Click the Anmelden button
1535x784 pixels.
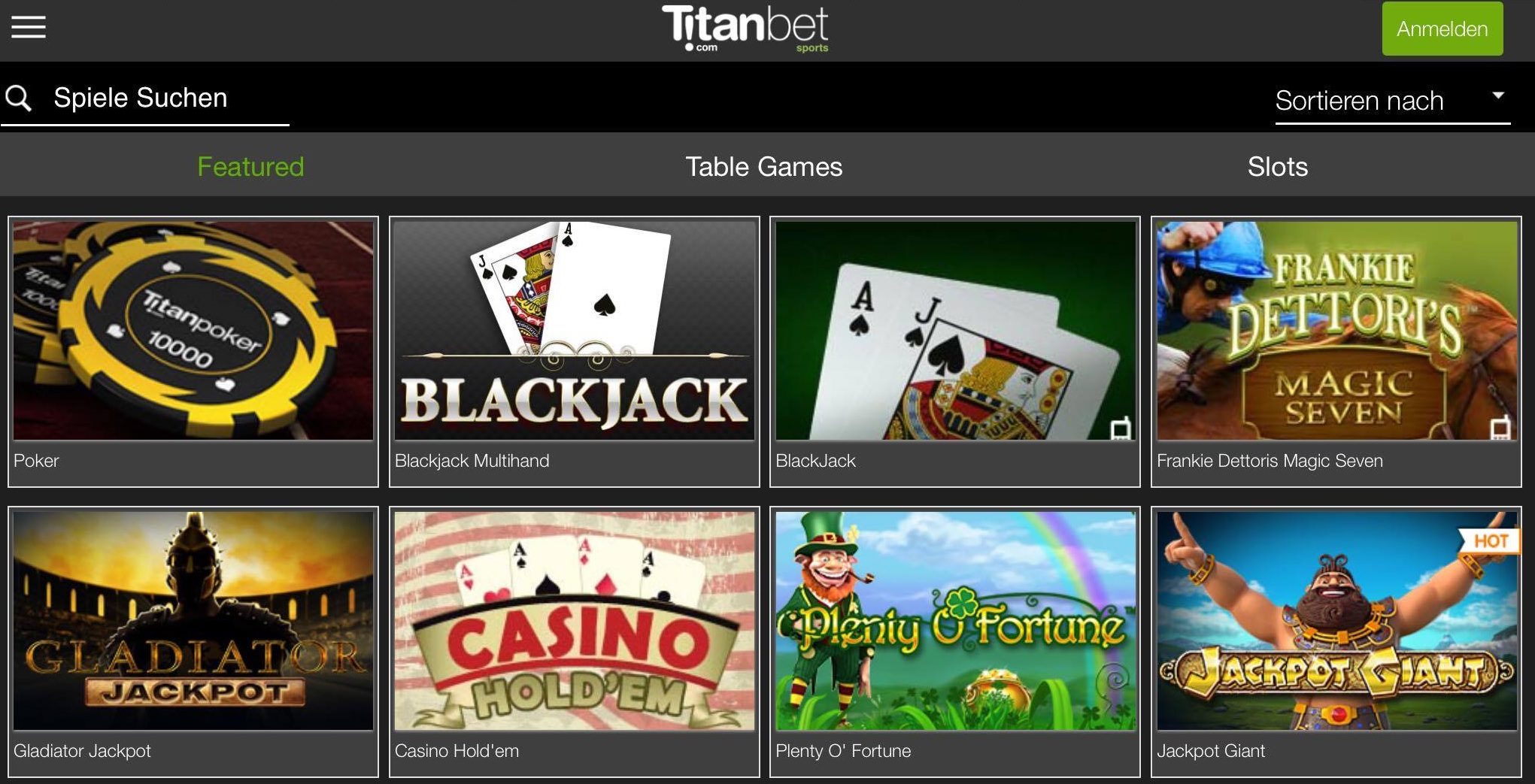coord(1442,29)
